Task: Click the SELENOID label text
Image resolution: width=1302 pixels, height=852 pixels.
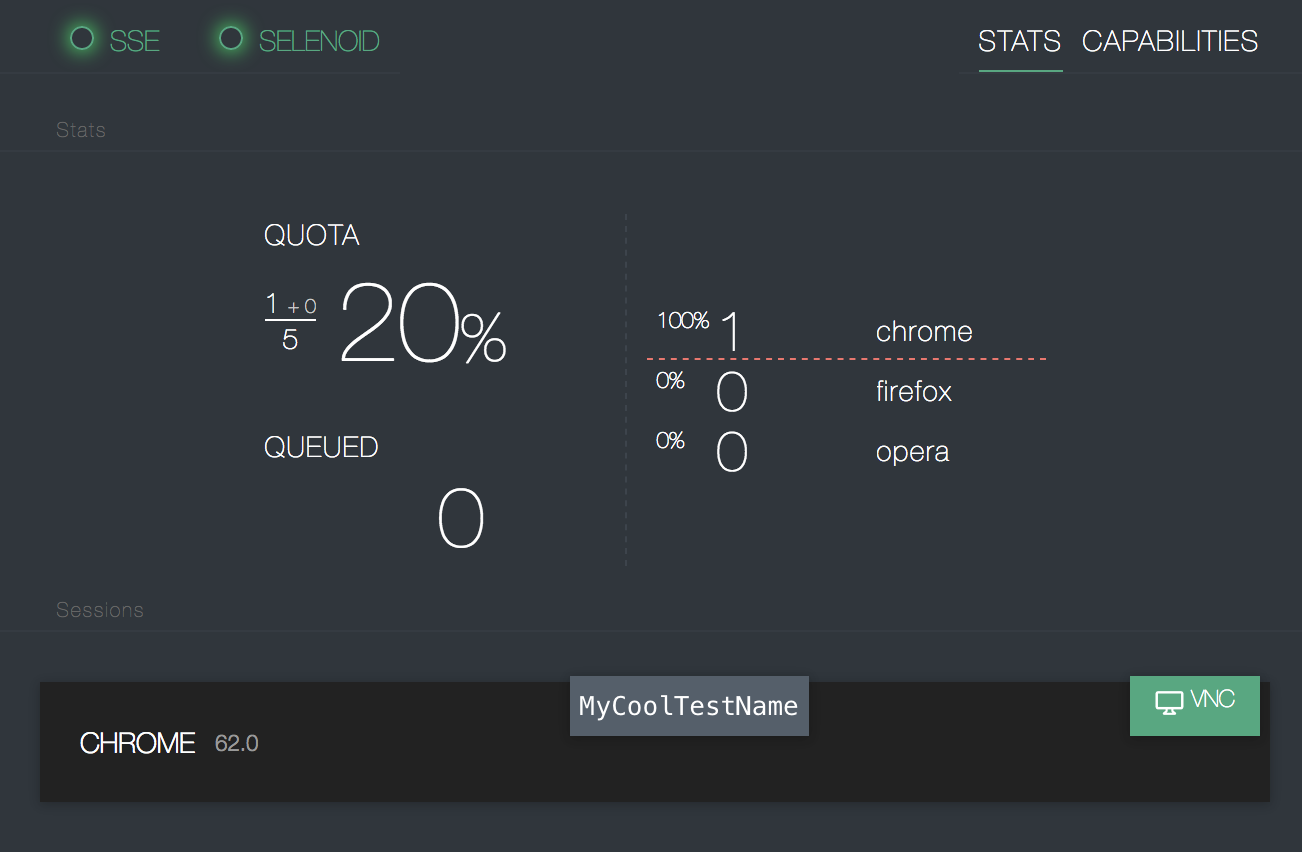Action: 319,42
